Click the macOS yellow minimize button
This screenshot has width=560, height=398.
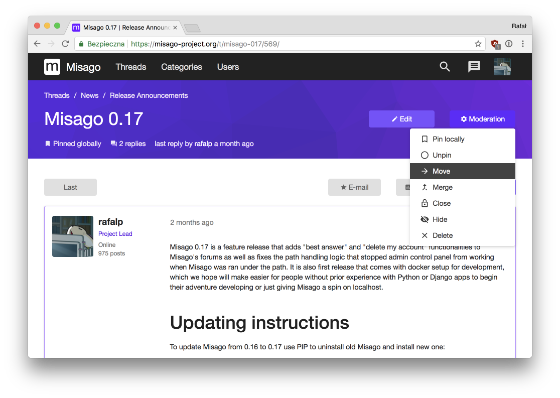[x=47, y=26]
